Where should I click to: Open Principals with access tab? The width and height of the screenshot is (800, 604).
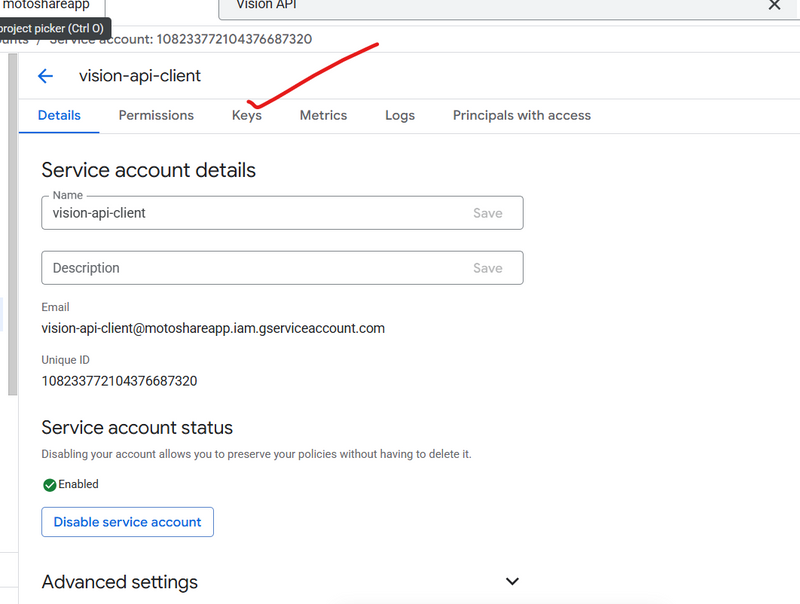tap(521, 115)
